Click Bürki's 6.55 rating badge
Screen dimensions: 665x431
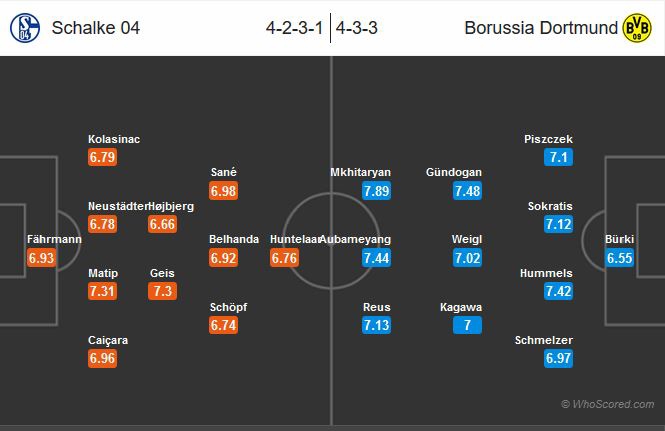pos(619,259)
